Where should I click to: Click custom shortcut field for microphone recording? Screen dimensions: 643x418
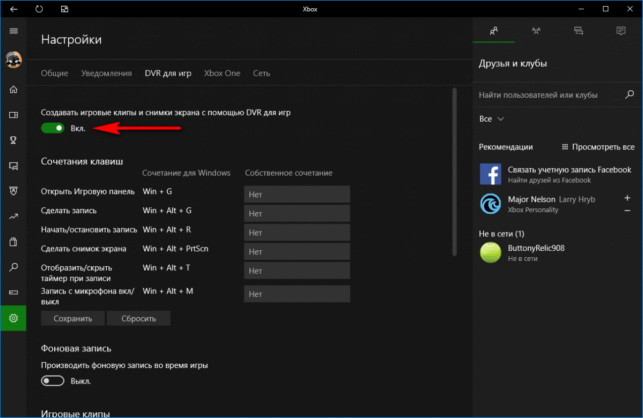pos(297,294)
